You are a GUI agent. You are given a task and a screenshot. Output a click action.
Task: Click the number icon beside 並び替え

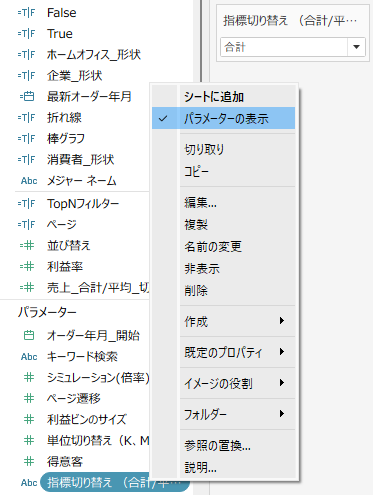point(27,246)
